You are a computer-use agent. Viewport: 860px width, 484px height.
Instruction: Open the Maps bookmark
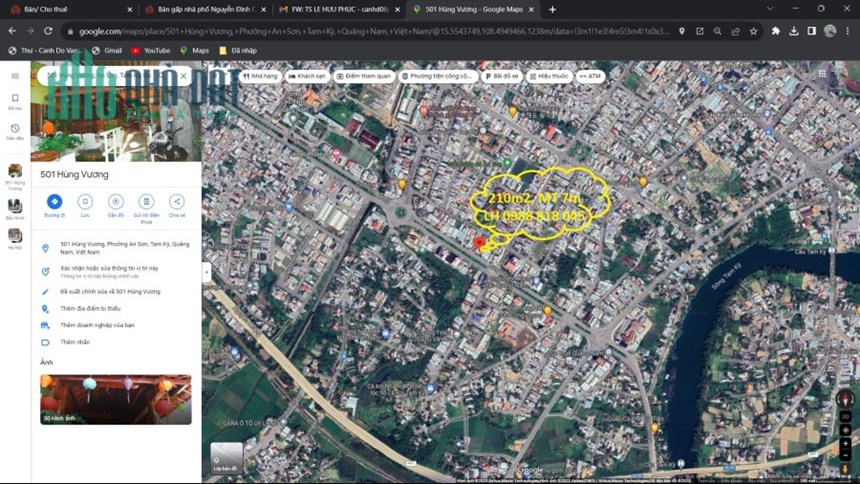[195, 50]
